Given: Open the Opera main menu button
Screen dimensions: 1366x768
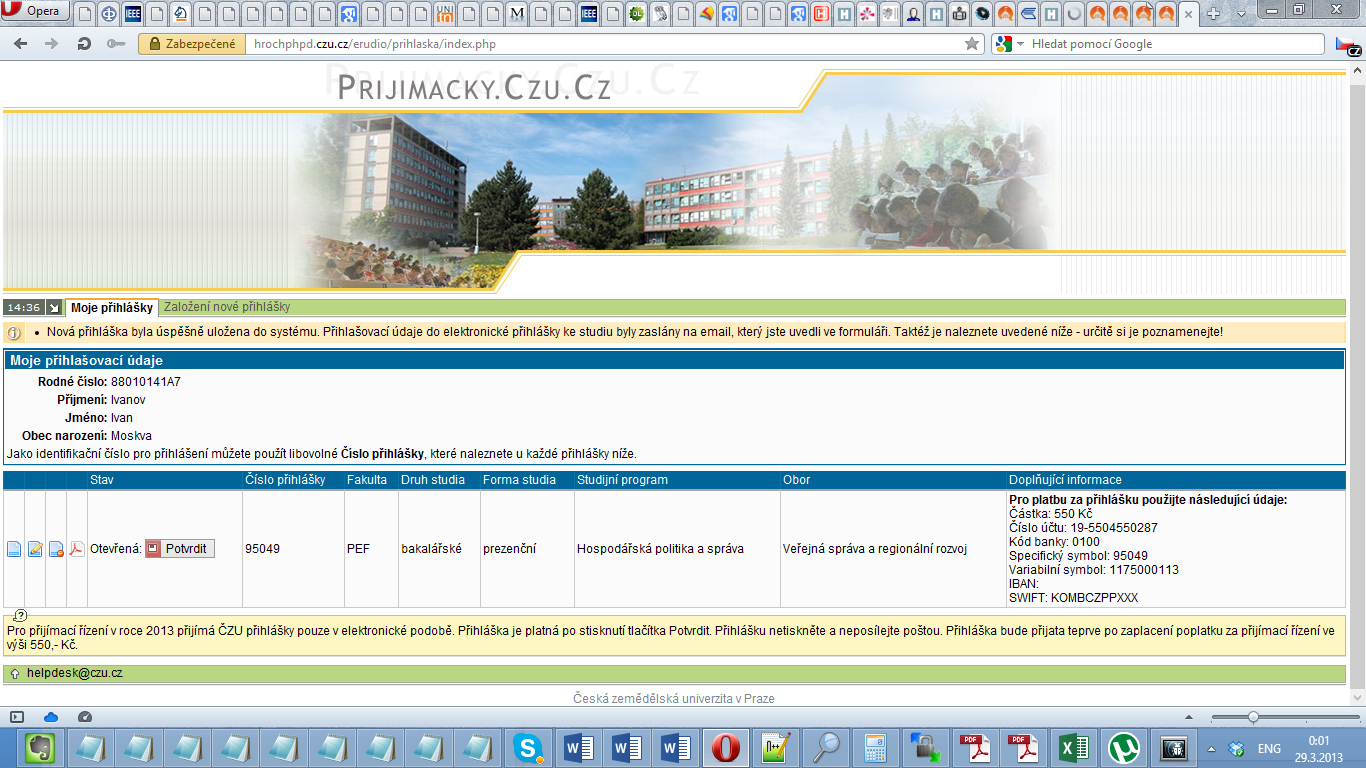Looking at the screenshot, I should [x=33, y=11].
